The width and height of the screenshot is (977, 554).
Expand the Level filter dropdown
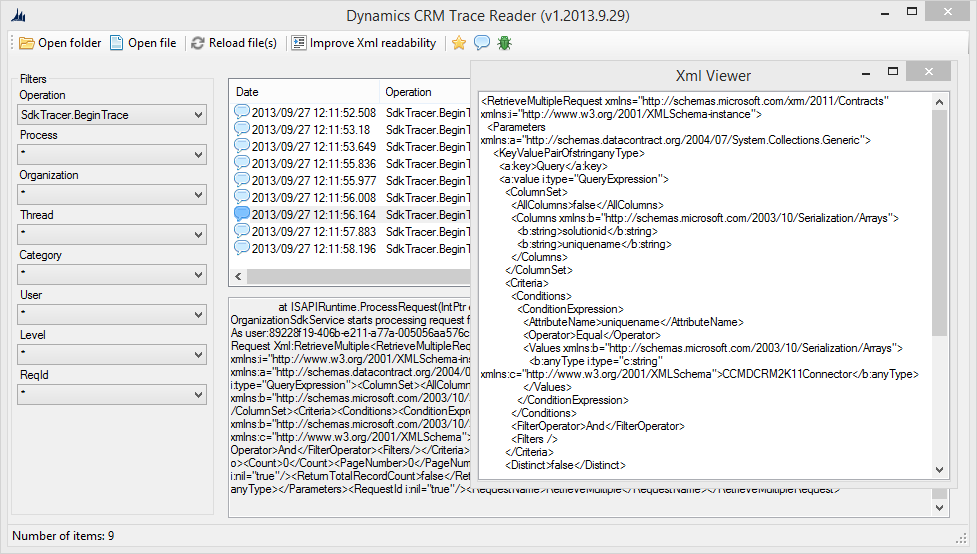click(112, 355)
